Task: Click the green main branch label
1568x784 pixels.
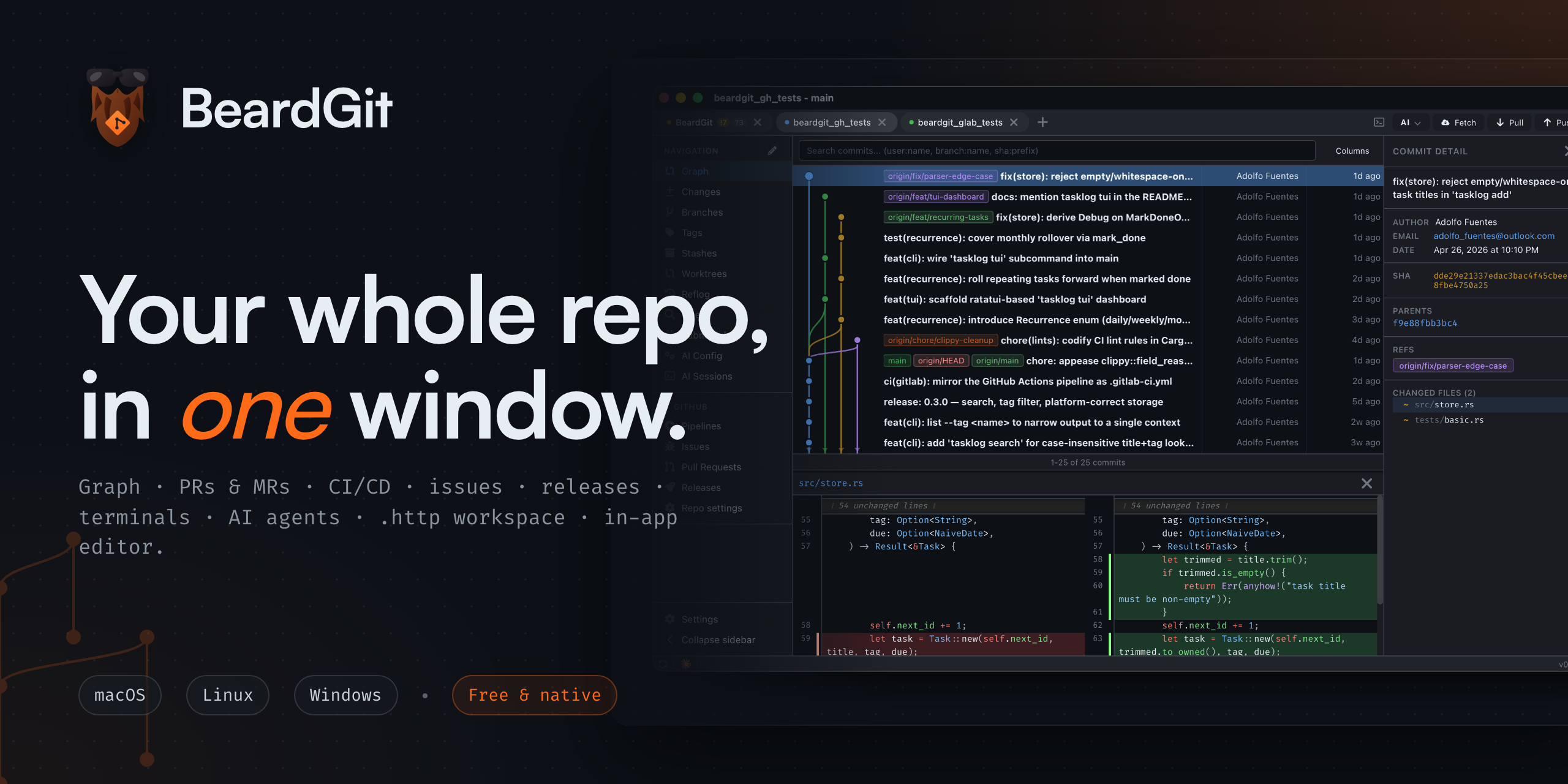Action: pos(897,361)
